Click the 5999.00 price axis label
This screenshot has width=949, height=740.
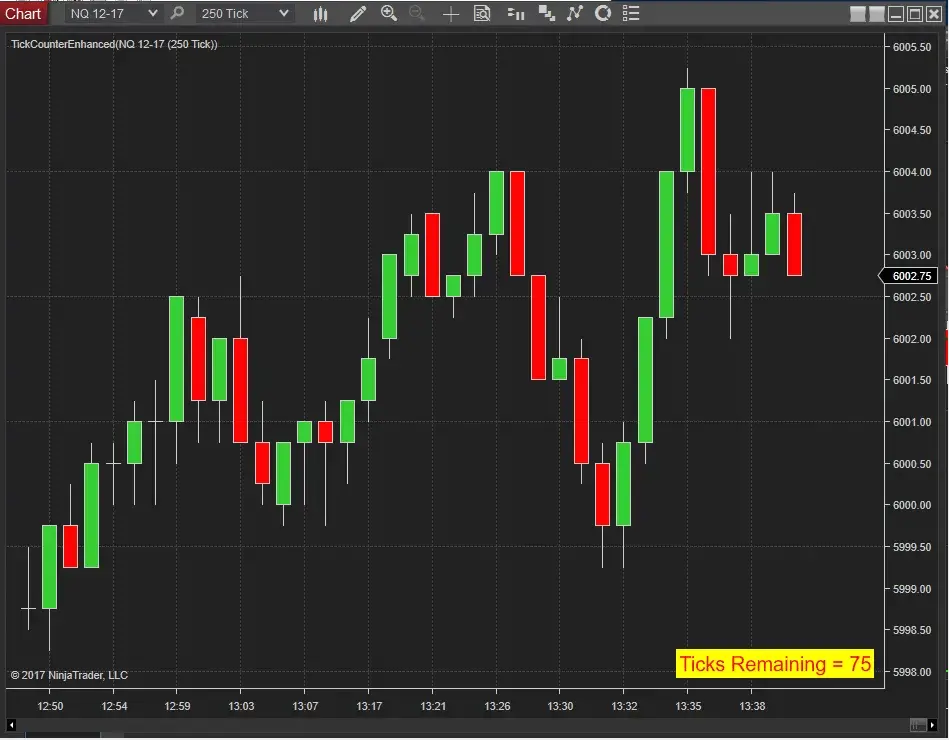912,589
